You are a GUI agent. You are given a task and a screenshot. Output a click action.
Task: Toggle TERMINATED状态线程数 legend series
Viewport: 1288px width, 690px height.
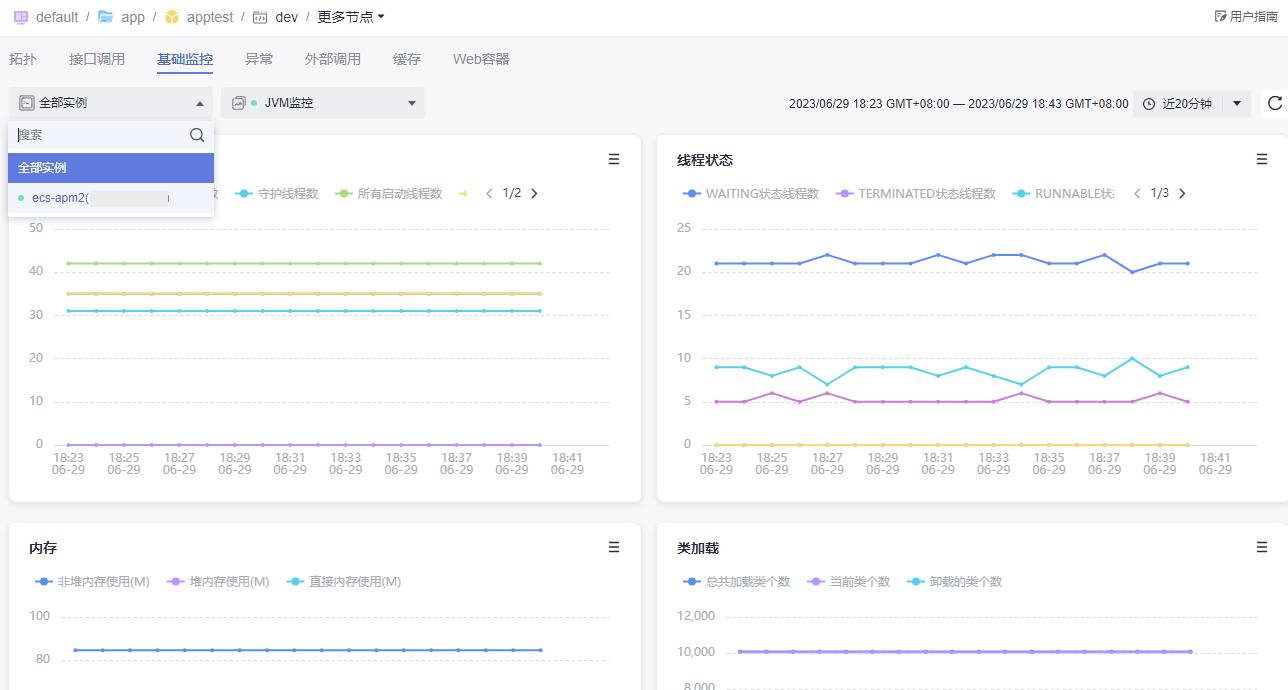[915, 194]
